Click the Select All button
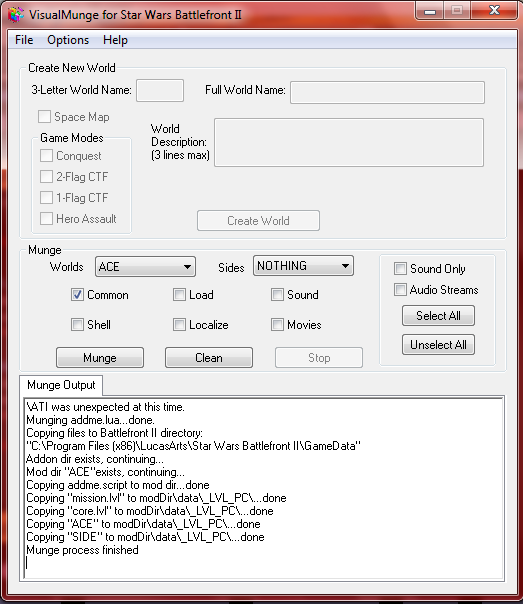Image resolution: width=523 pixels, height=604 pixels. [x=438, y=316]
